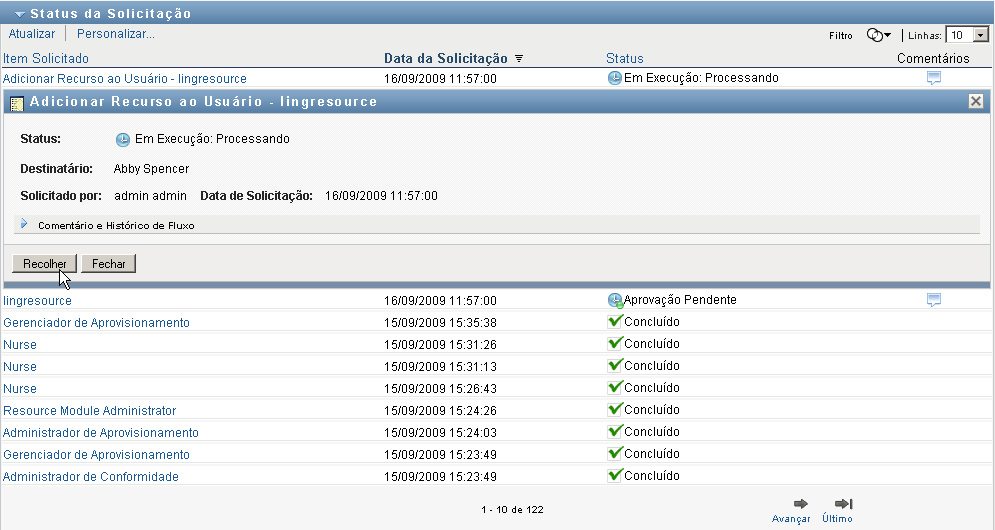This screenshot has width=995, height=530.
Task: Sort by Item Solicitado column
Action: [x=46, y=58]
